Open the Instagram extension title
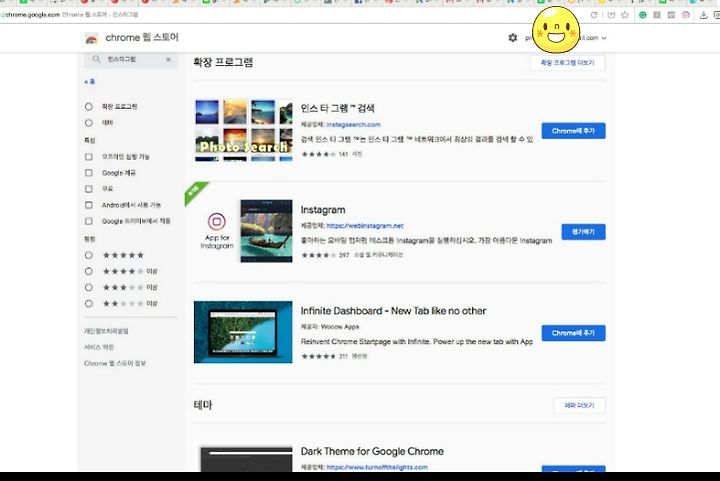720x481 pixels. (323, 210)
